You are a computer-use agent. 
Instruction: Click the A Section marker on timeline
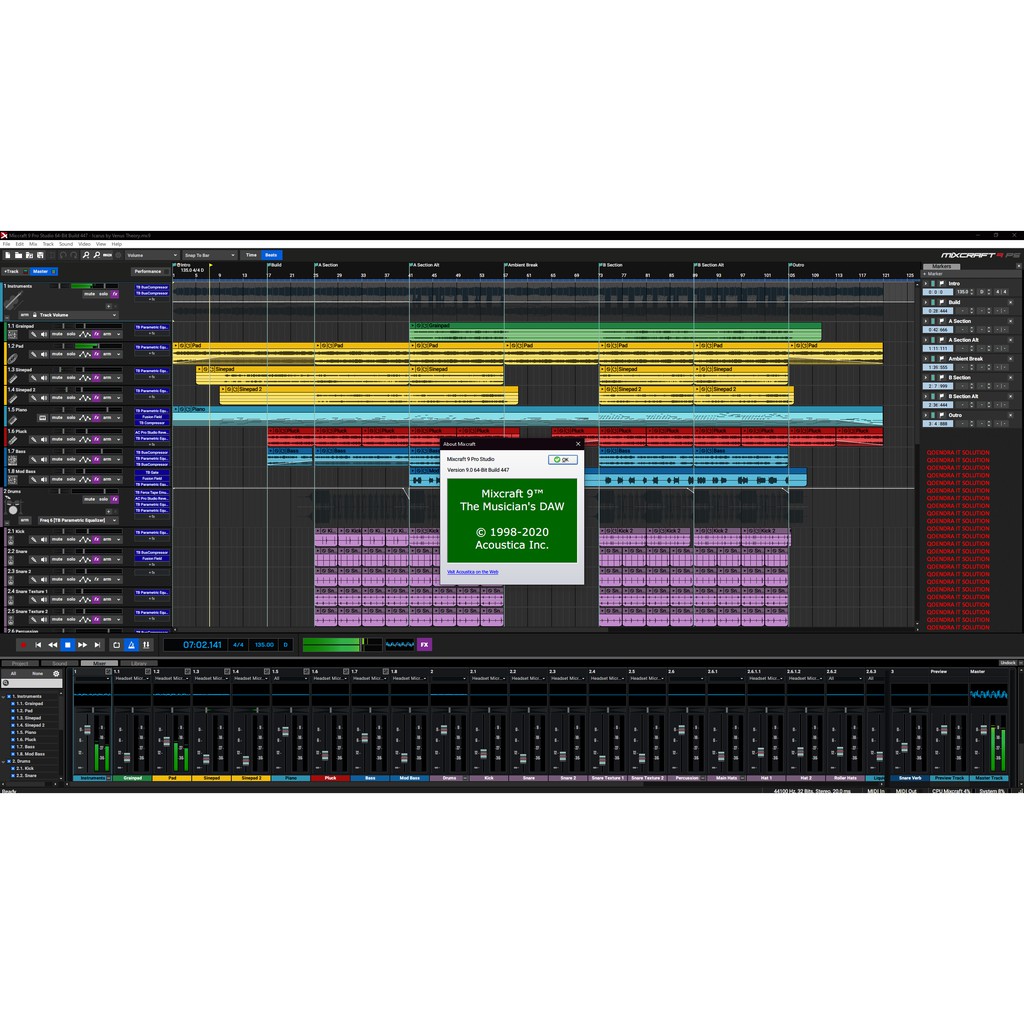click(x=326, y=265)
